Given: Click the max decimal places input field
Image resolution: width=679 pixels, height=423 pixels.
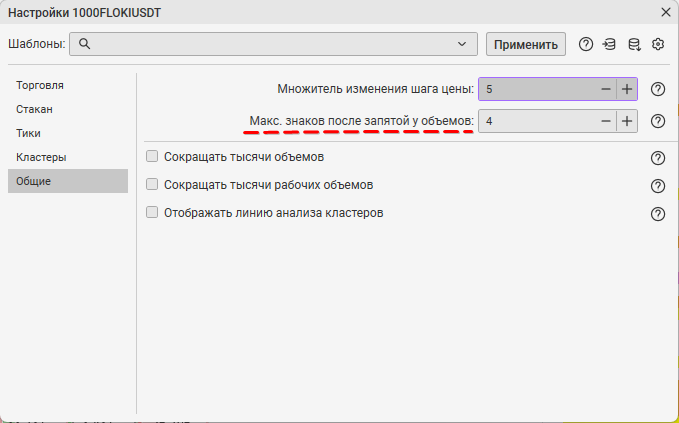Looking at the screenshot, I should pos(535,121).
